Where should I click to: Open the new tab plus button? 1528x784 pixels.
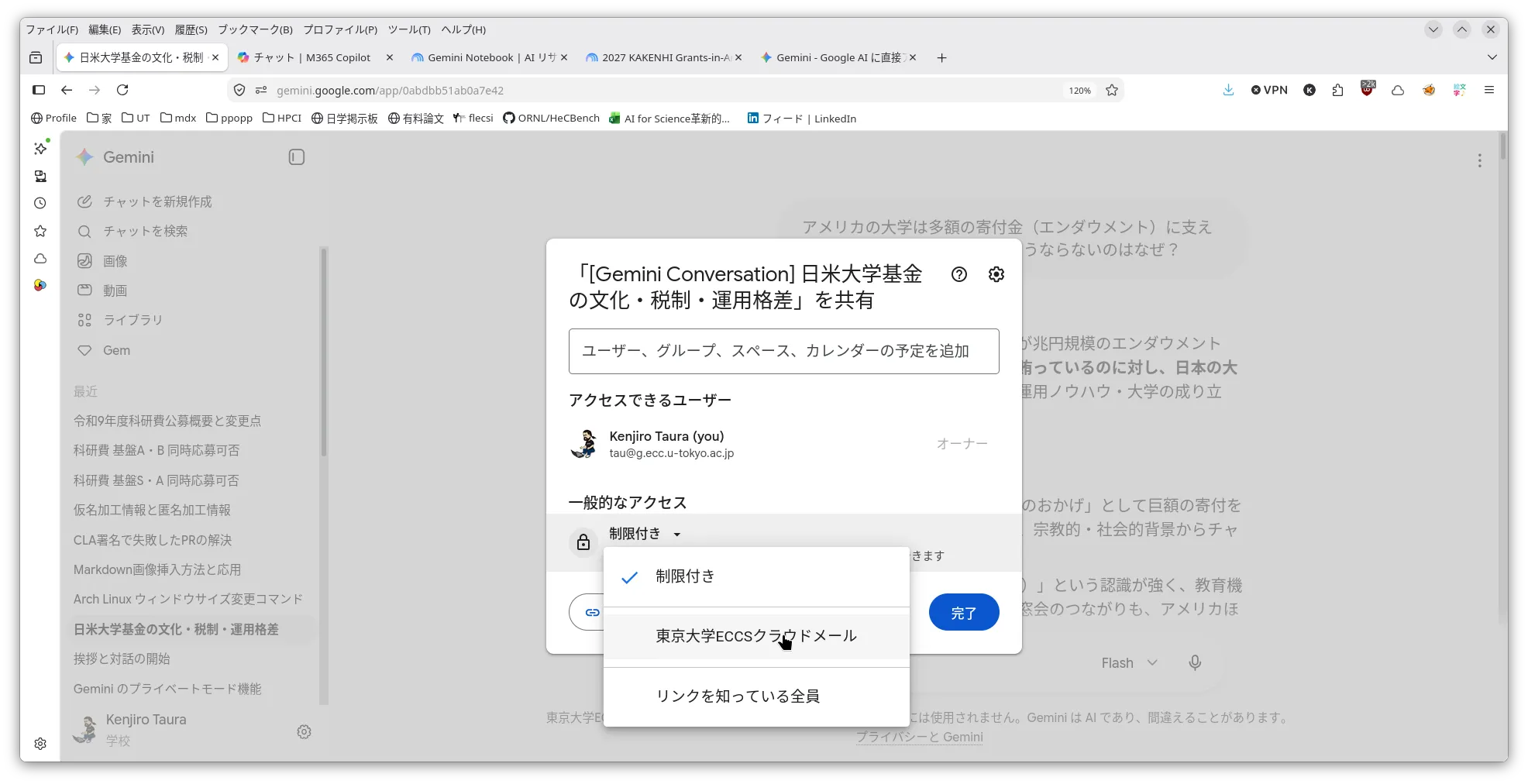point(941,57)
